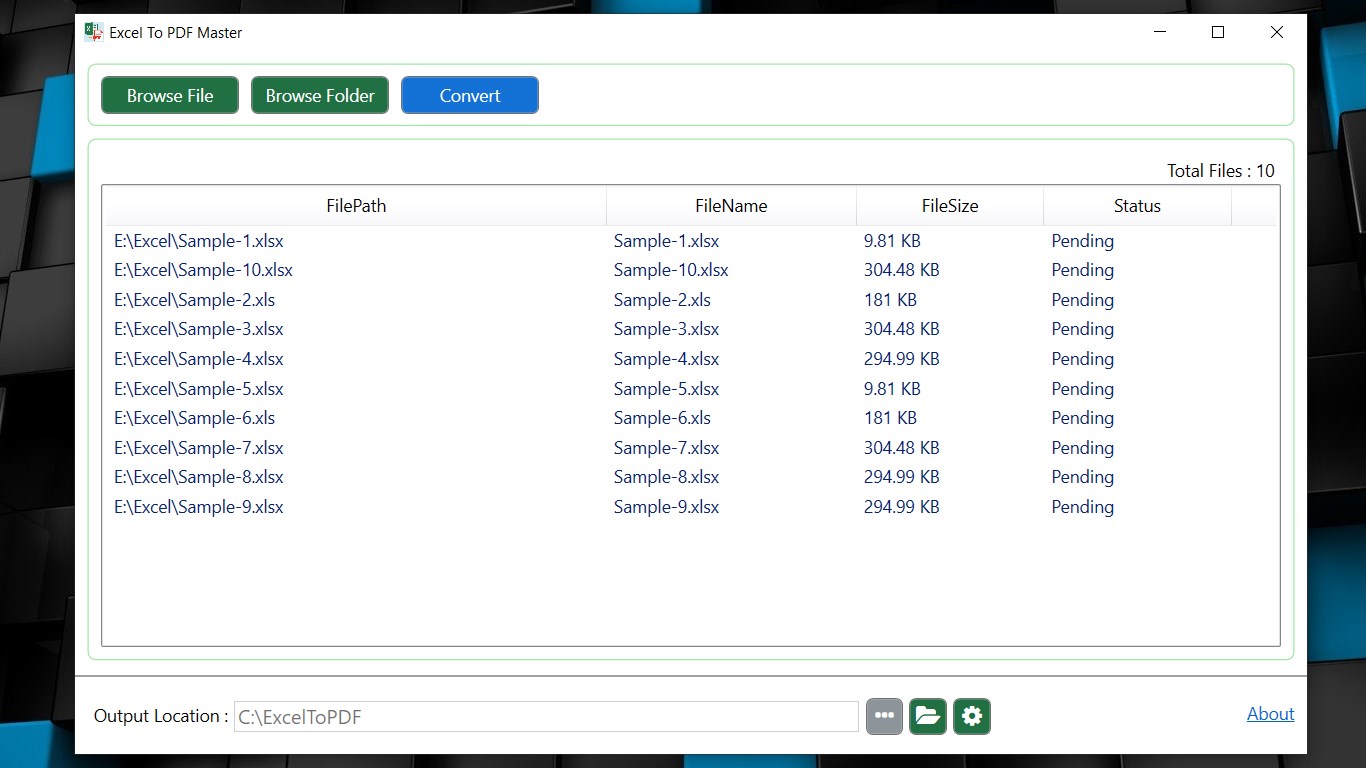
Task: Click the FileName cell Sample-6.xls
Action: tap(662, 418)
